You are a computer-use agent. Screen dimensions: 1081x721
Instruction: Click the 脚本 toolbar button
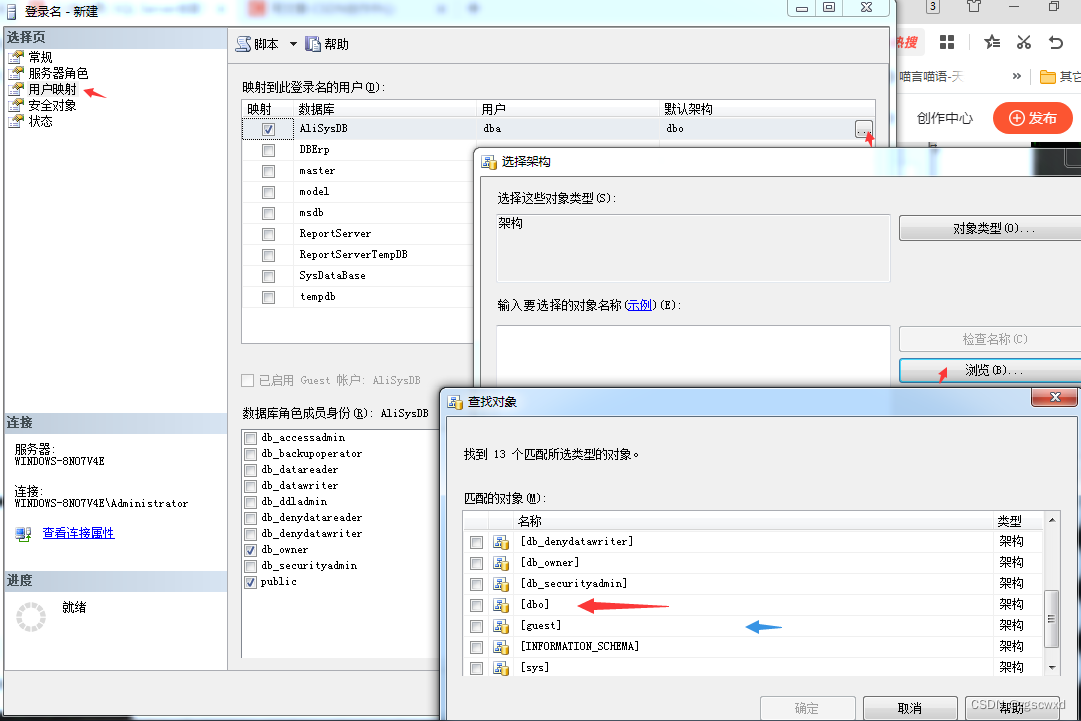[x=257, y=44]
